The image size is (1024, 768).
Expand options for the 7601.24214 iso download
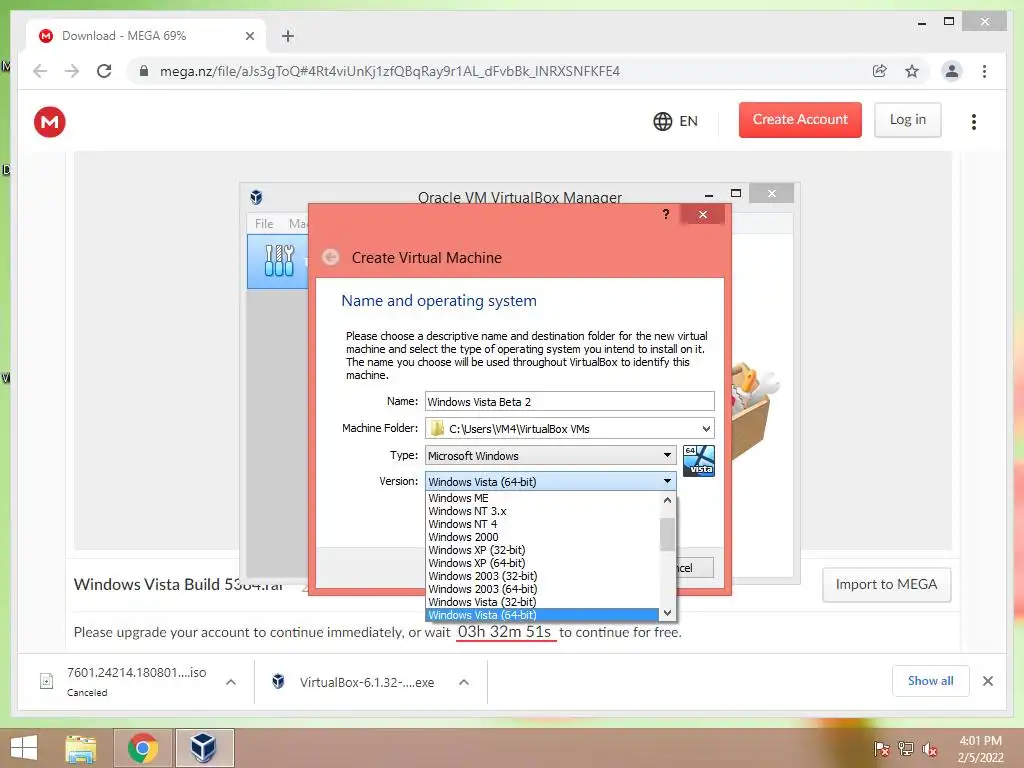point(231,682)
